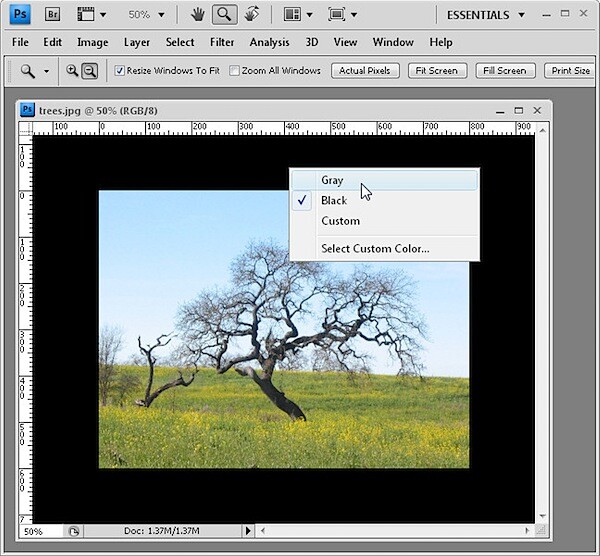This screenshot has height=556, width=600.
Task: Launch Bridge with the Br icon
Action: pos(52,15)
